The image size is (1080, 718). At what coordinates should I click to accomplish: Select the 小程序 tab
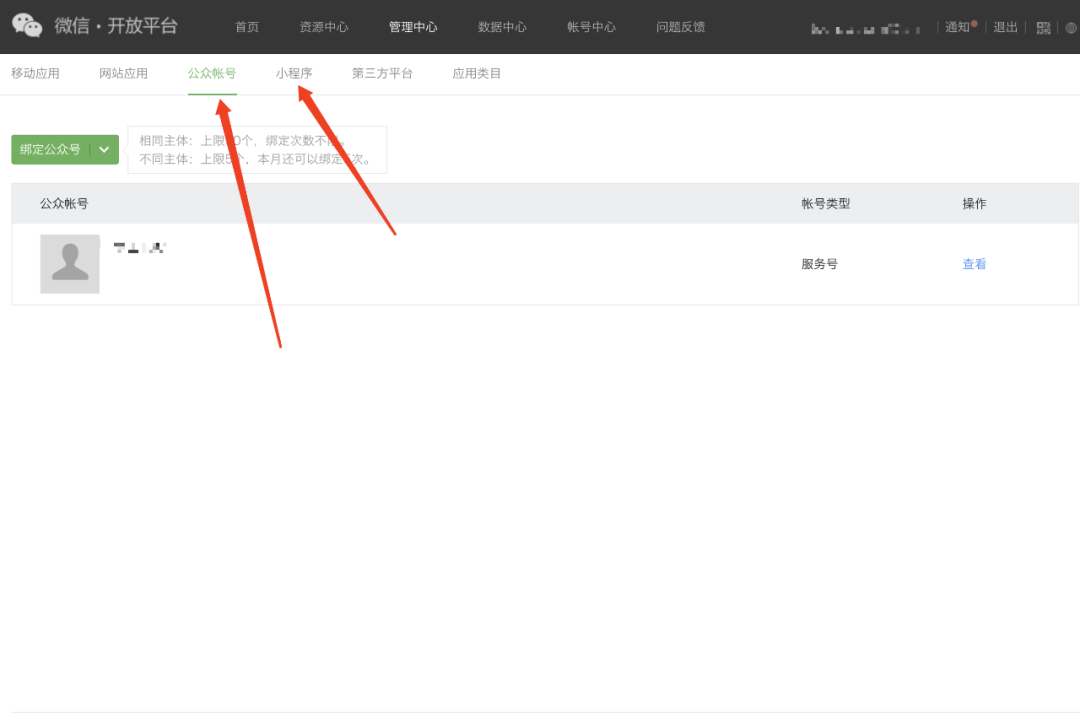294,72
